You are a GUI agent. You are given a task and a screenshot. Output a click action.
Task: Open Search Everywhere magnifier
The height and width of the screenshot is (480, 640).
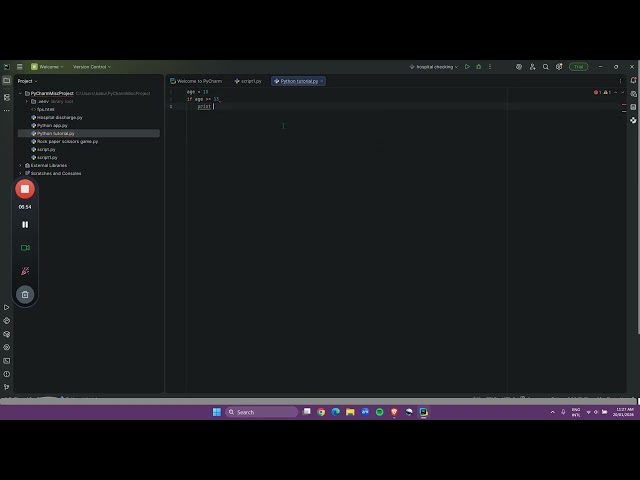point(545,67)
